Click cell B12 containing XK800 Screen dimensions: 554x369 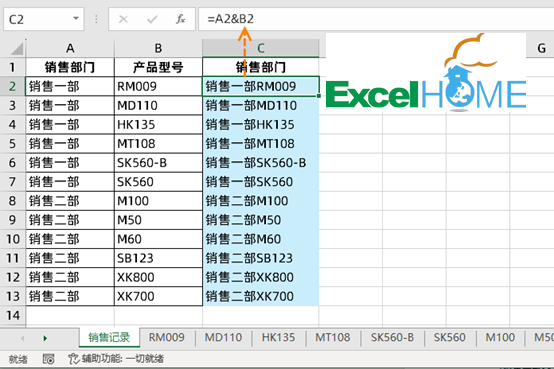tap(158, 277)
